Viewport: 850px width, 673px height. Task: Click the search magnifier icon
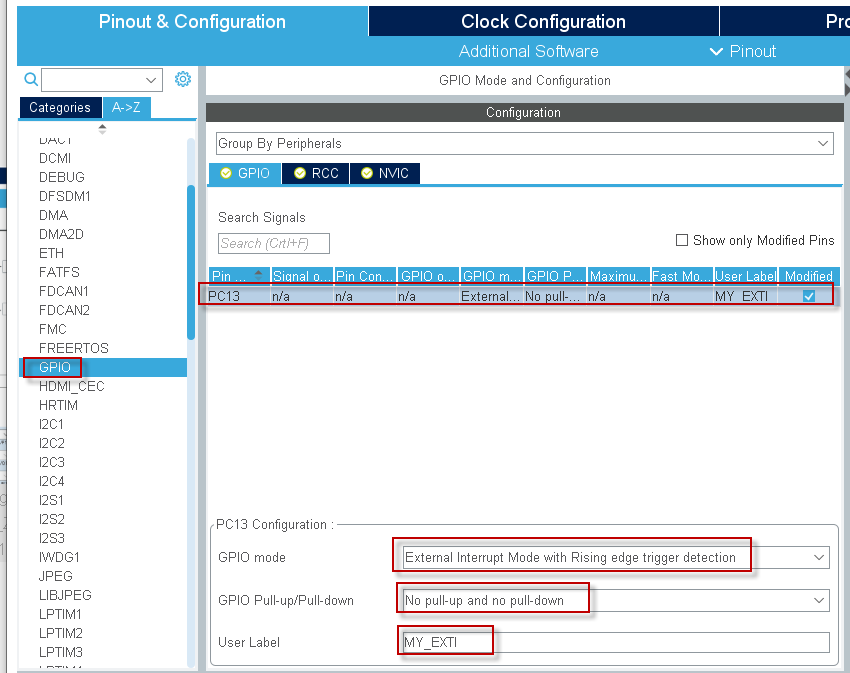click(31, 79)
